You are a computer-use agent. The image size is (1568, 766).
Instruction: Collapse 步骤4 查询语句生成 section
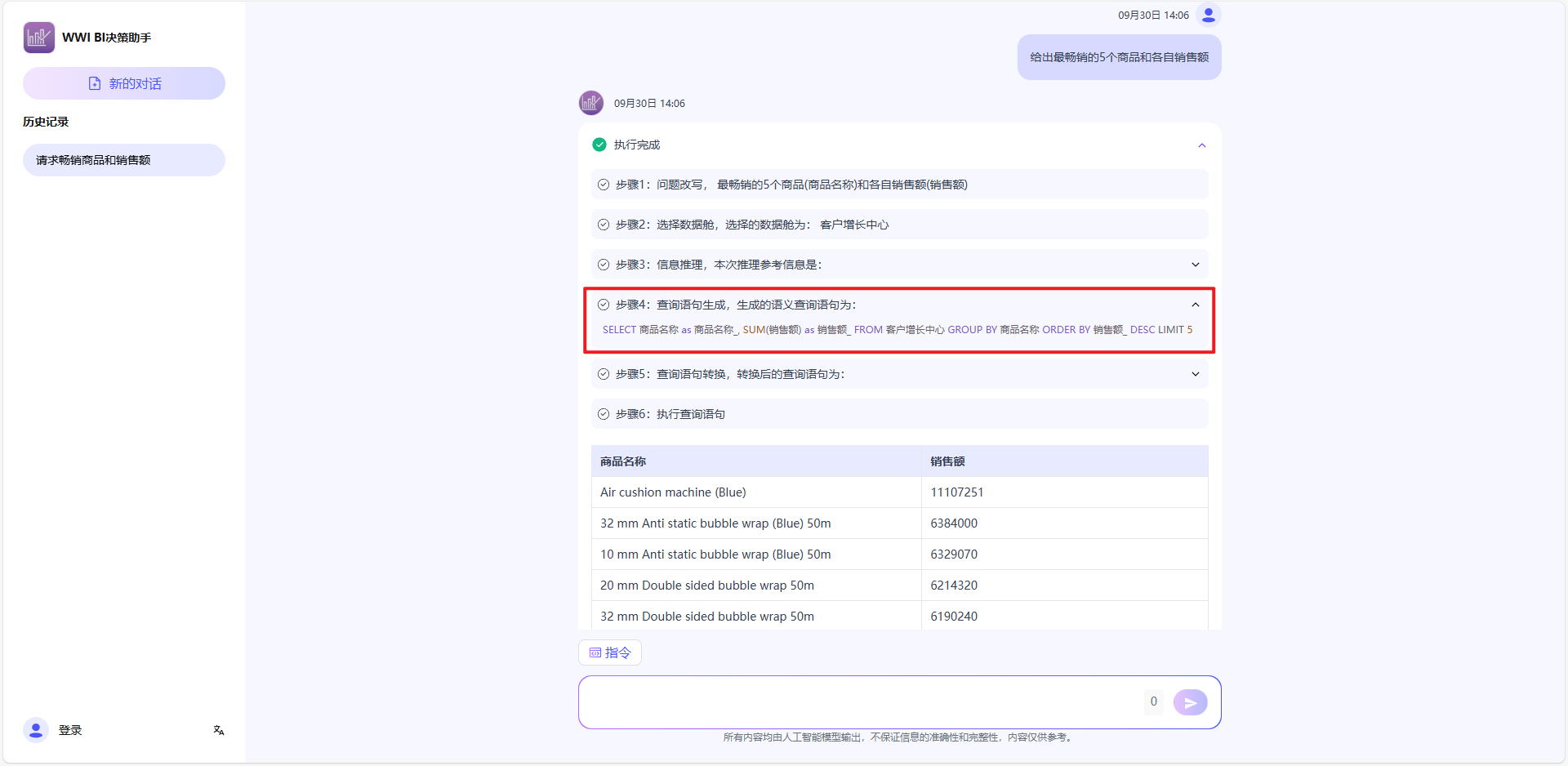[1195, 305]
